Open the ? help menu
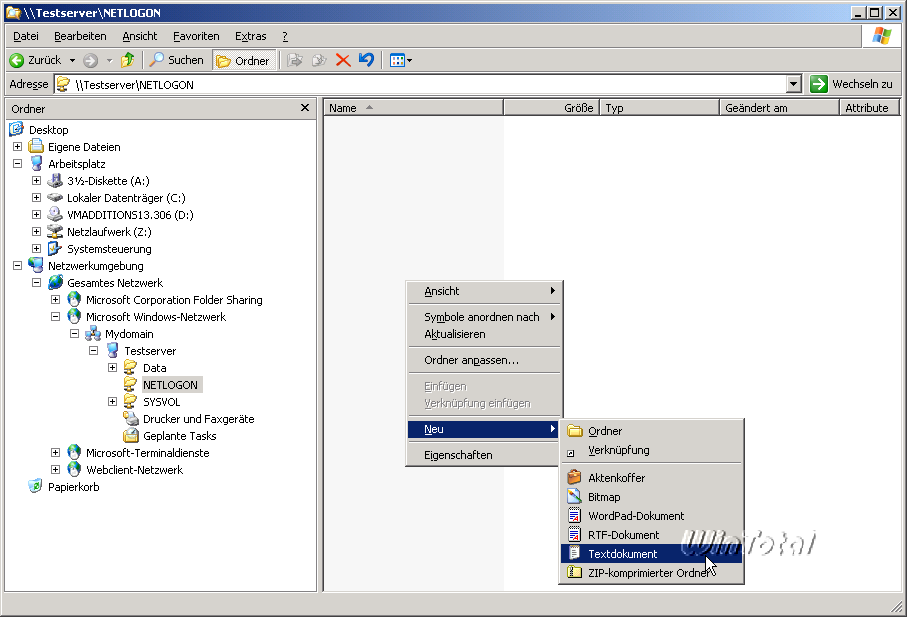Image resolution: width=907 pixels, height=617 pixels. [x=285, y=36]
